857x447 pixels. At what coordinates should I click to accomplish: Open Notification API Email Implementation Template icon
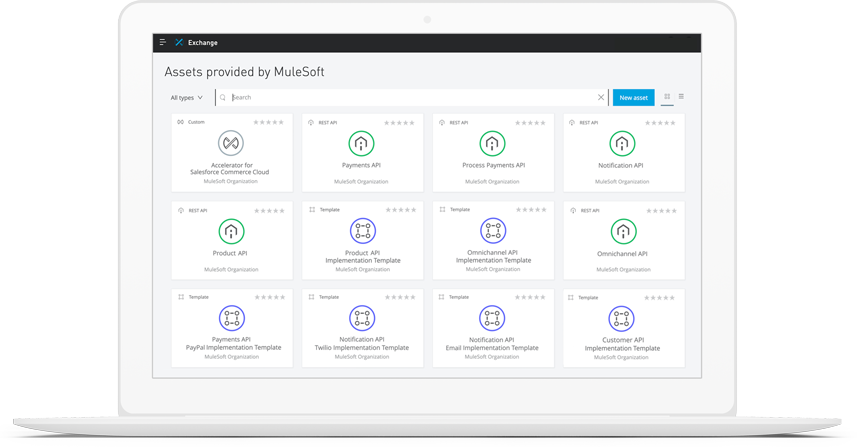(x=492, y=318)
